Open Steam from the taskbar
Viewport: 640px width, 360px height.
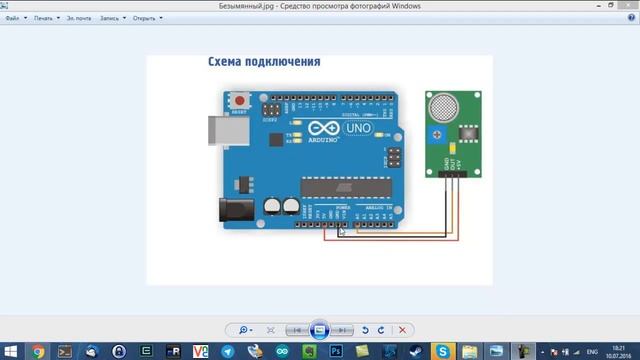pos(416,351)
